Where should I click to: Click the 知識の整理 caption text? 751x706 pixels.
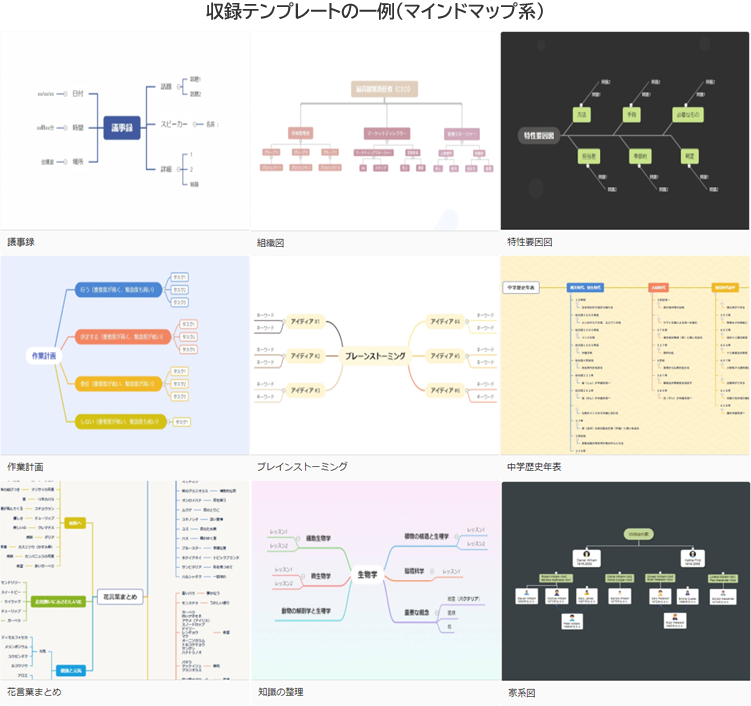(x=281, y=692)
